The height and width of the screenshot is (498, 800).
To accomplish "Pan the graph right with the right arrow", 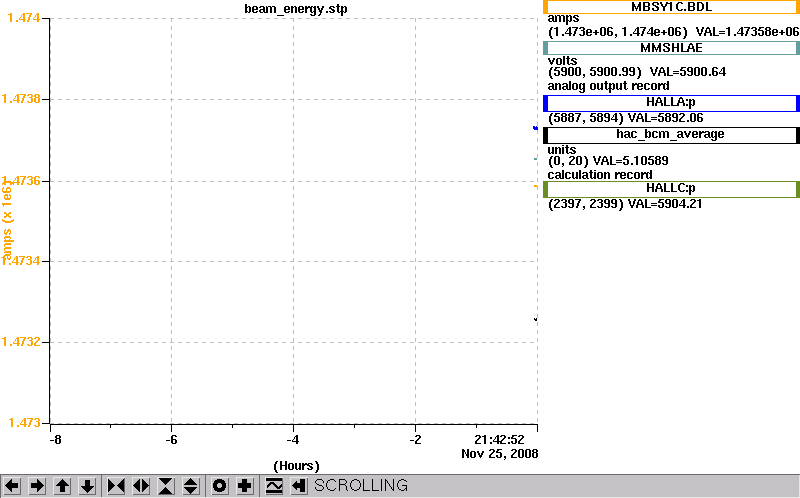I will tap(37, 486).
